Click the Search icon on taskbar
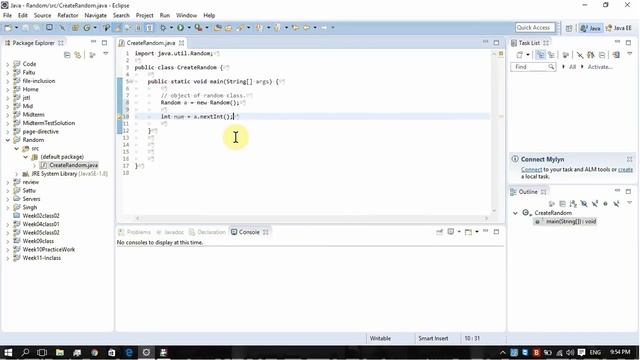Viewport: 640px width, 360px height. point(25,352)
